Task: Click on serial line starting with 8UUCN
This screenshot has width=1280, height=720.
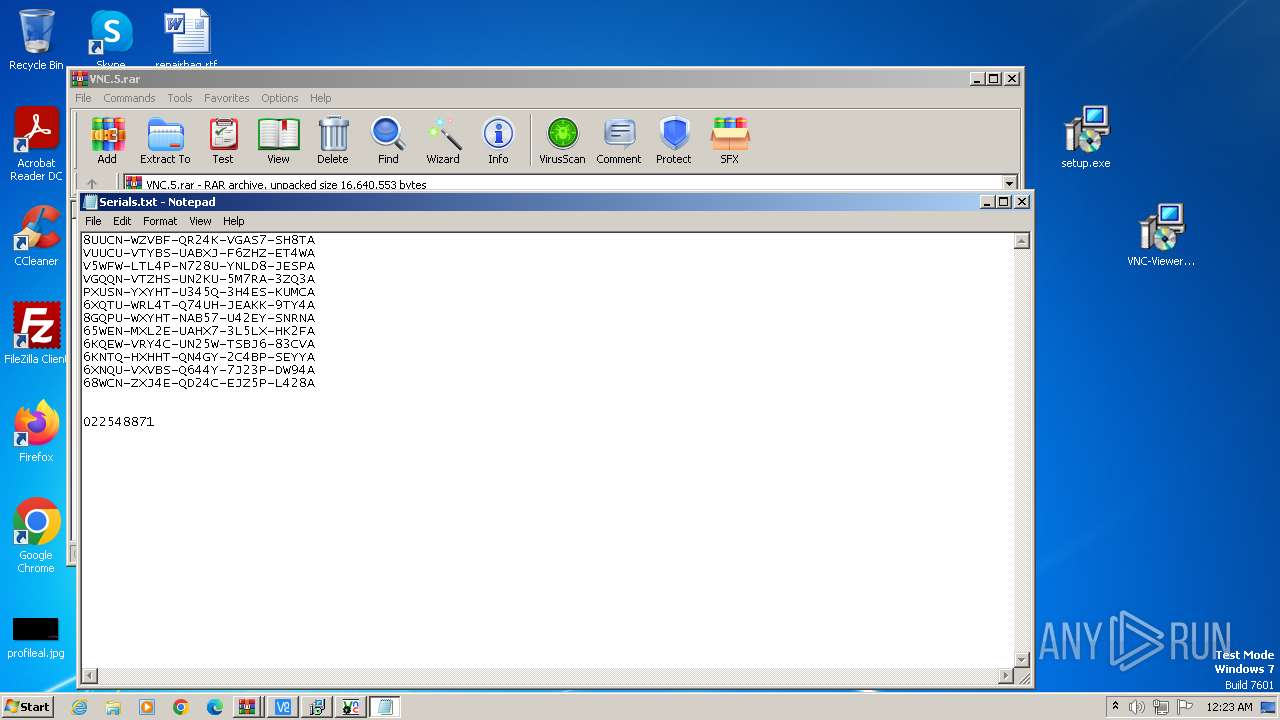Action: (199, 240)
